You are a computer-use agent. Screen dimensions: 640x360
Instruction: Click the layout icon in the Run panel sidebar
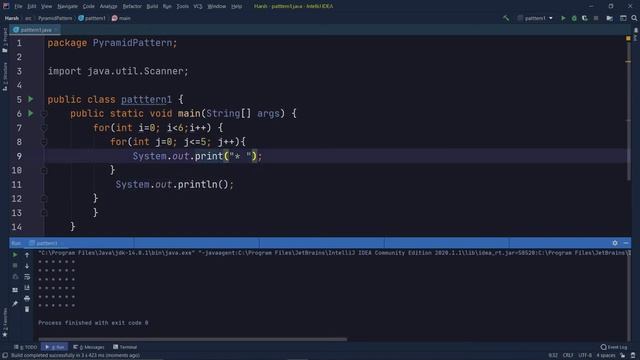15,290
